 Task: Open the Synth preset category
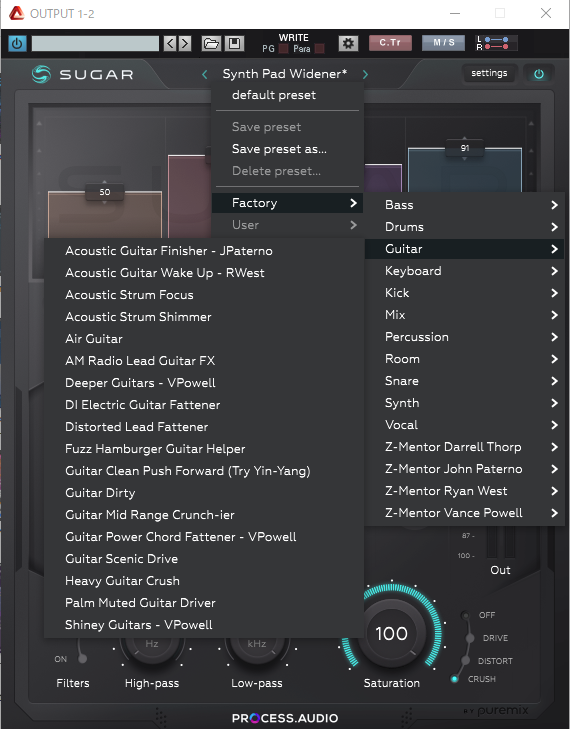click(x=465, y=403)
